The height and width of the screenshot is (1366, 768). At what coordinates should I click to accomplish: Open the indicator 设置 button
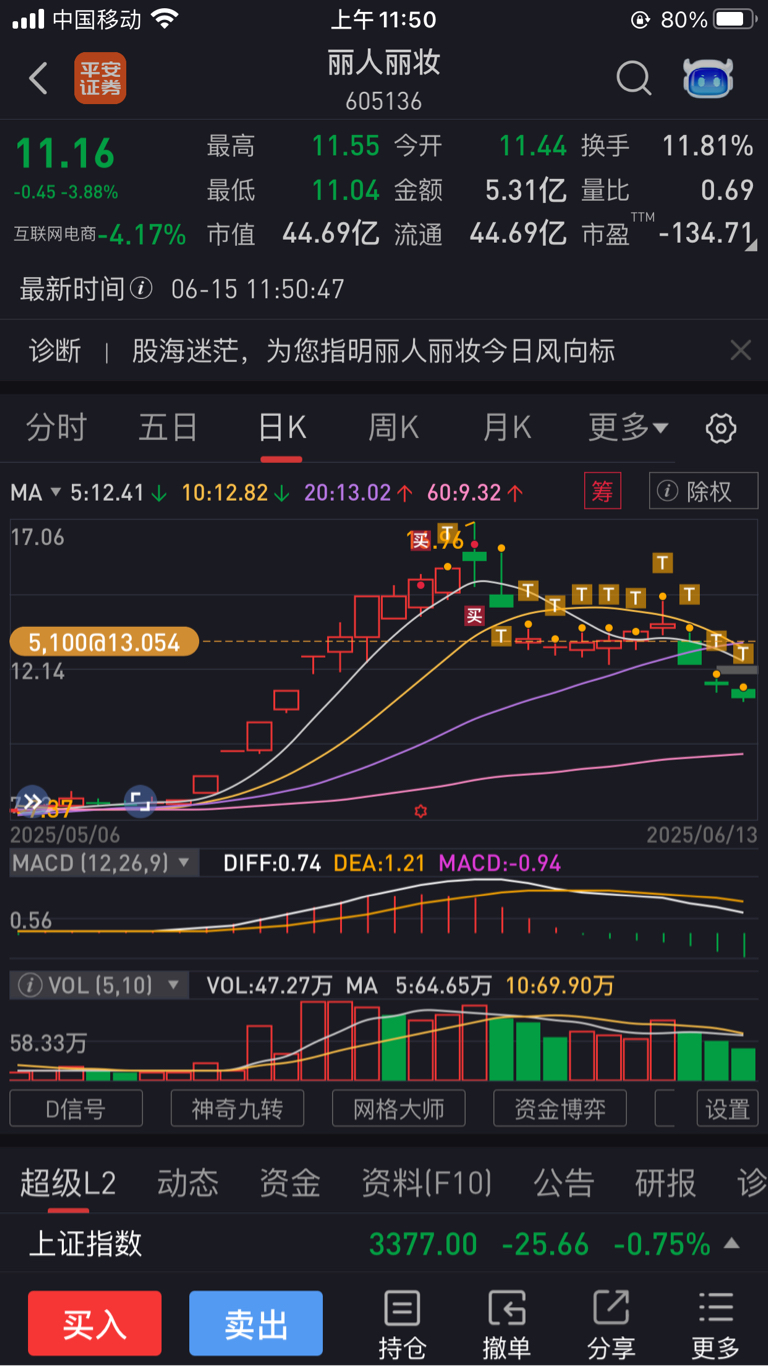click(727, 1108)
